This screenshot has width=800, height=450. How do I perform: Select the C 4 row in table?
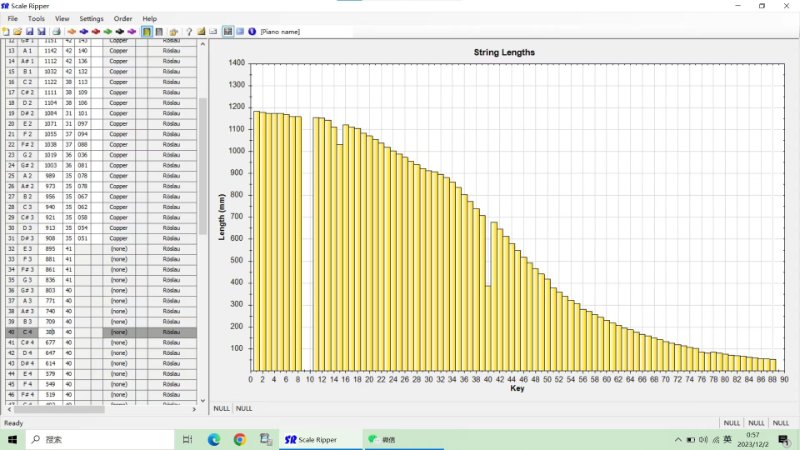point(27,332)
